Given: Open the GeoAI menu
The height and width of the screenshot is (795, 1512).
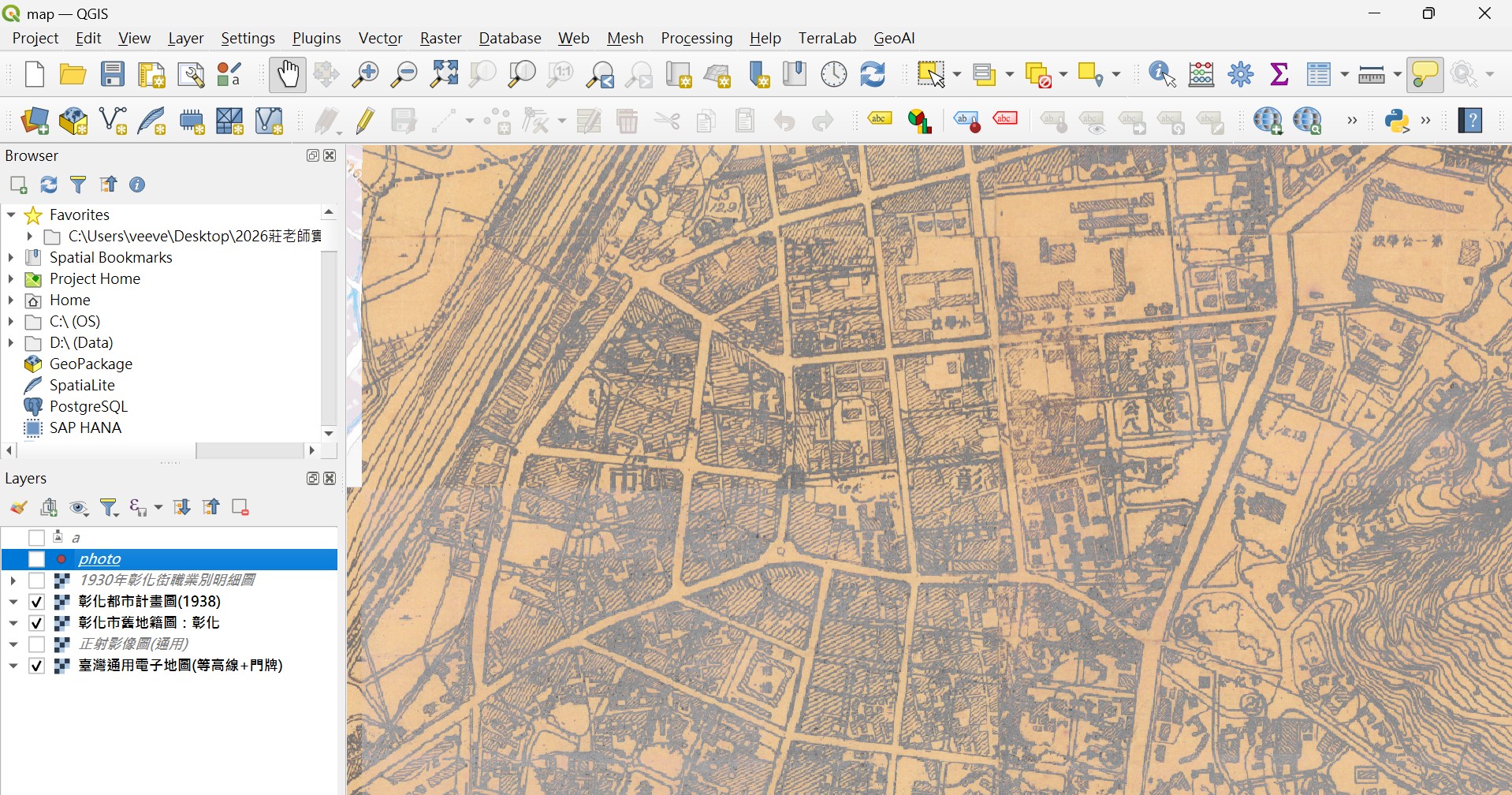Looking at the screenshot, I should [x=894, y=38].
